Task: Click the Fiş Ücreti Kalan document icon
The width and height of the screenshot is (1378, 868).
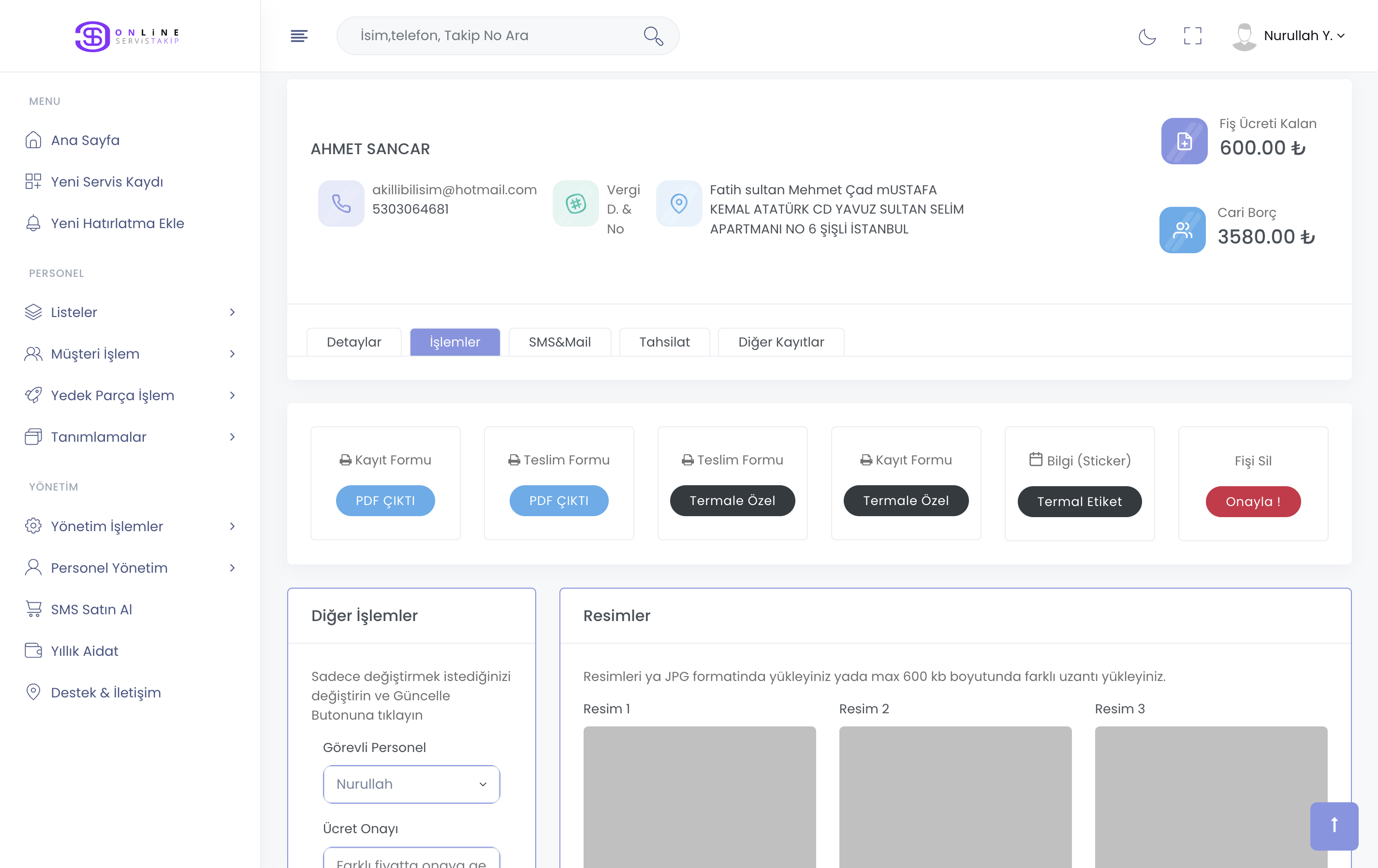Action: [1184, 141]
